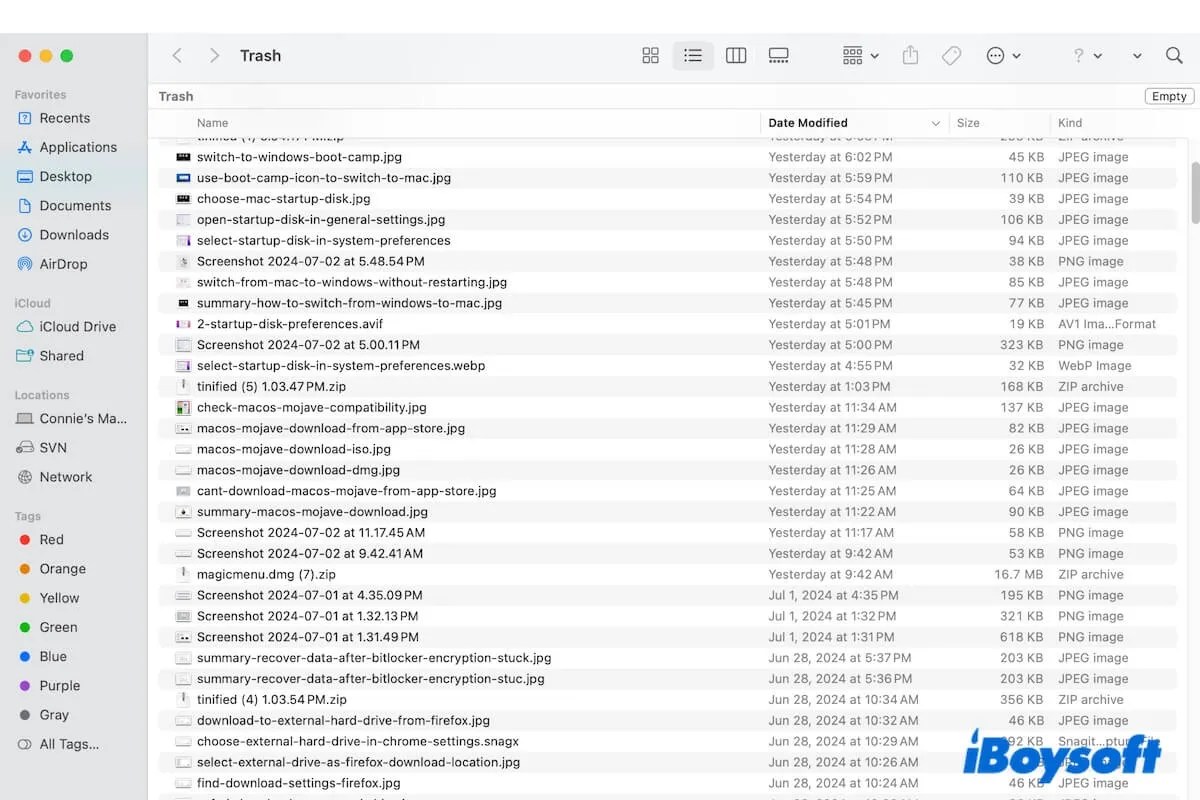Open the item grouping dropdown
This screenshot has width=1200, height=800.
pos(858,55)
